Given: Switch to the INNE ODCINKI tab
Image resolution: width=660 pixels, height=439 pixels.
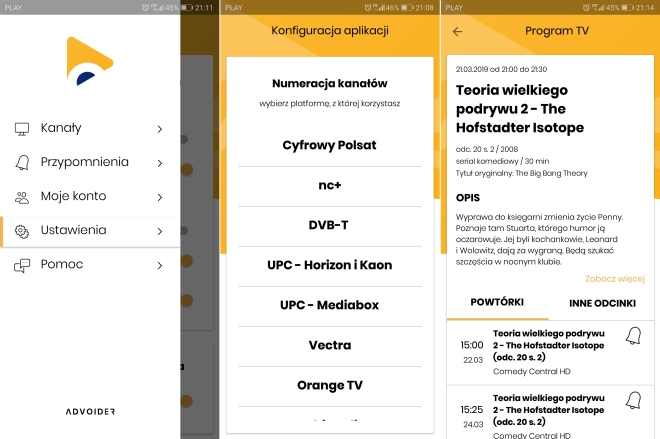Looking at the screenshot, I should (x=604, y=303).
